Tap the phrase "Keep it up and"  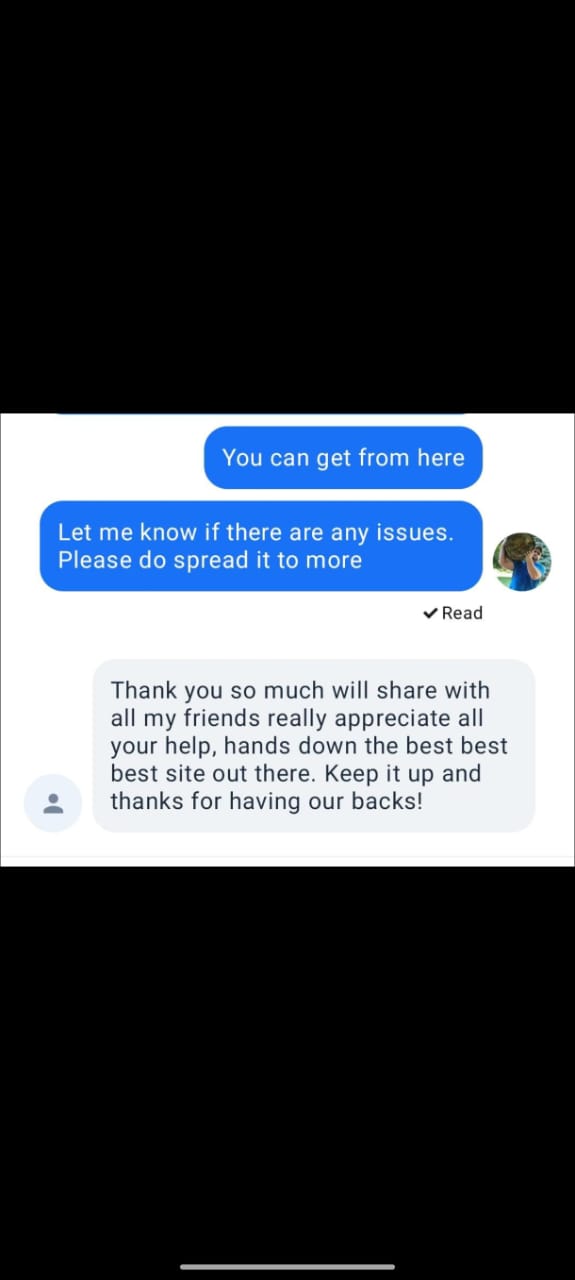point(403,774)
